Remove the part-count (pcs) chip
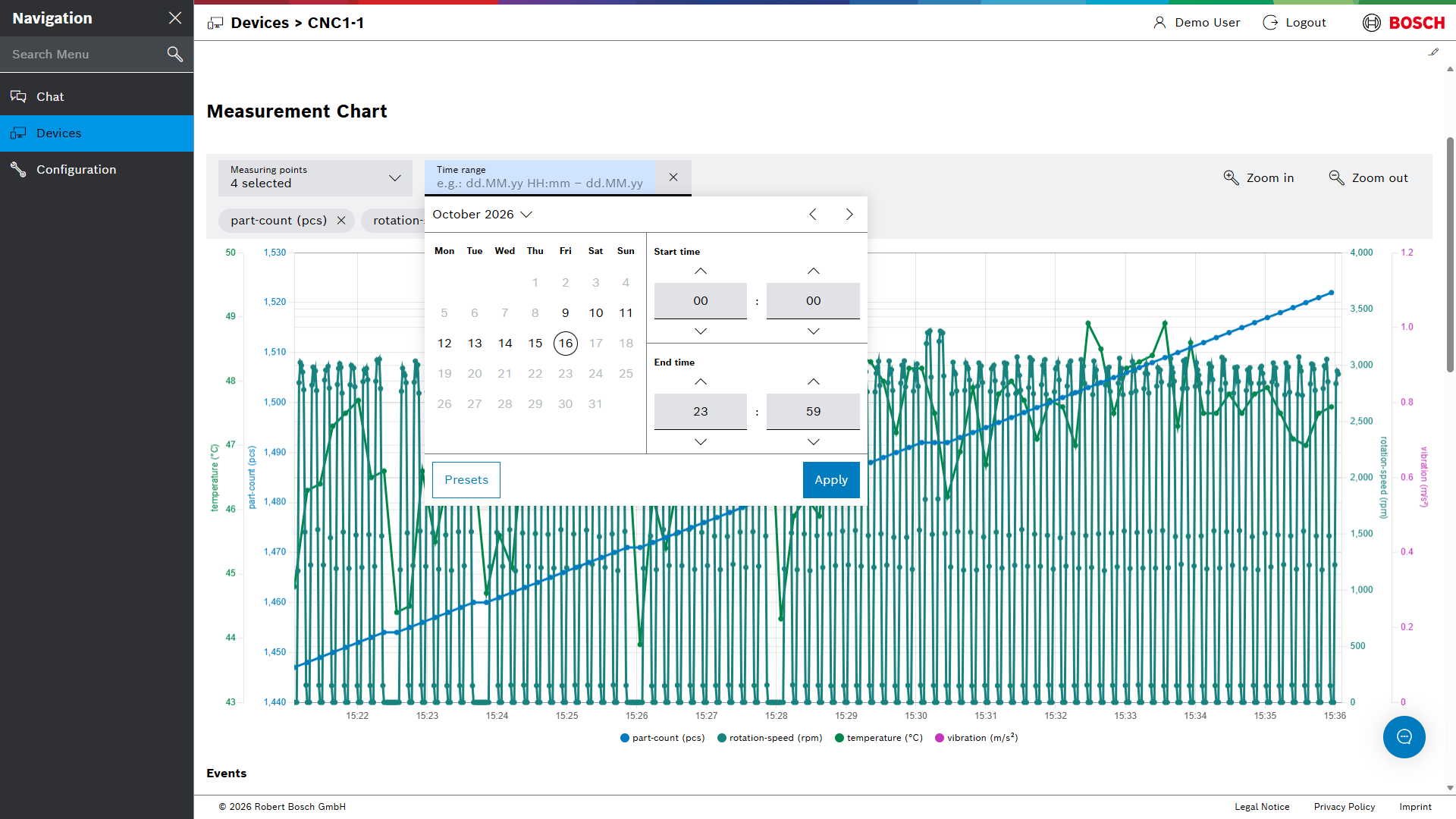The height and width of the screenshot is (819, 1456). [341, 221]
